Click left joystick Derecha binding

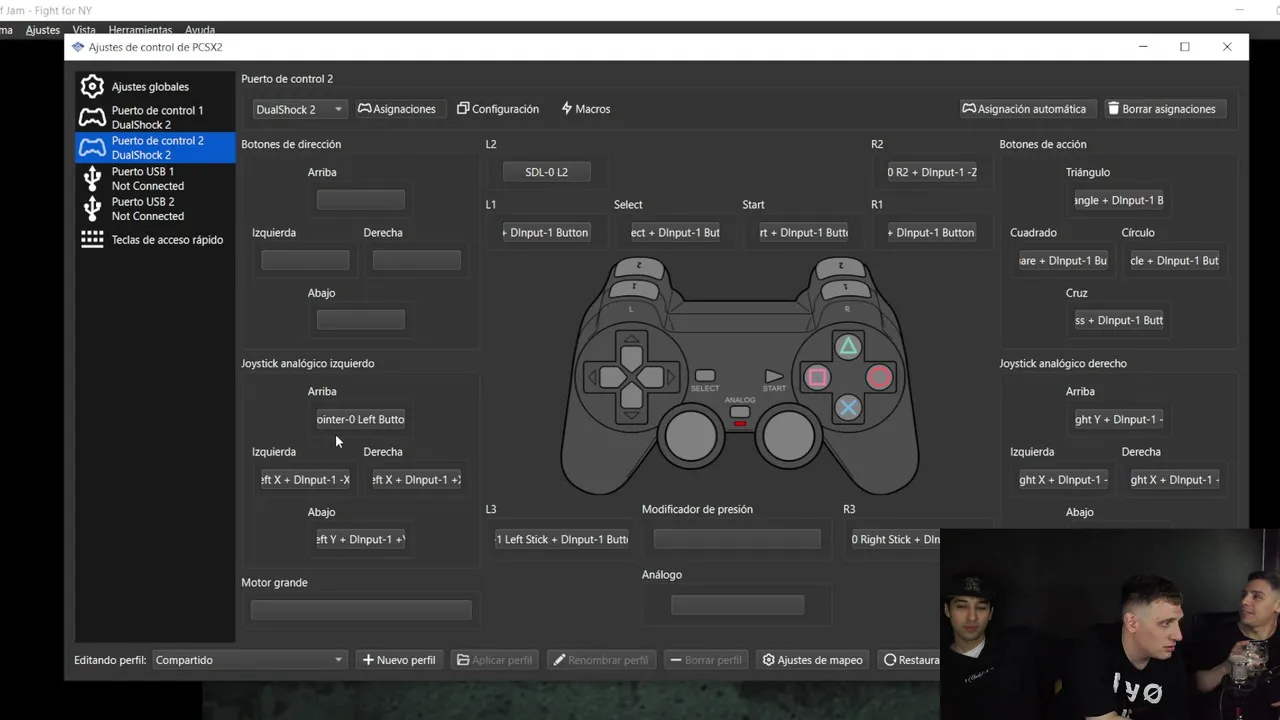point(417,479)
